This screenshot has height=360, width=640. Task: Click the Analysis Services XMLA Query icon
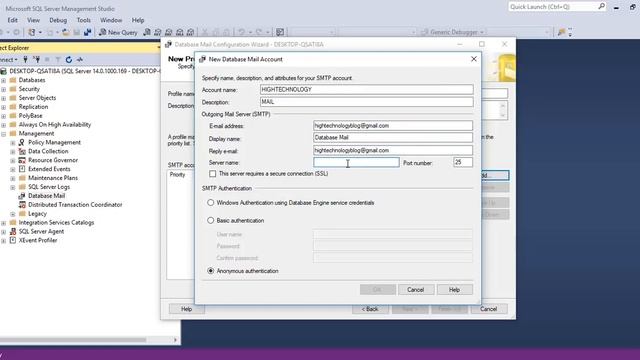[x=180, y=32]
